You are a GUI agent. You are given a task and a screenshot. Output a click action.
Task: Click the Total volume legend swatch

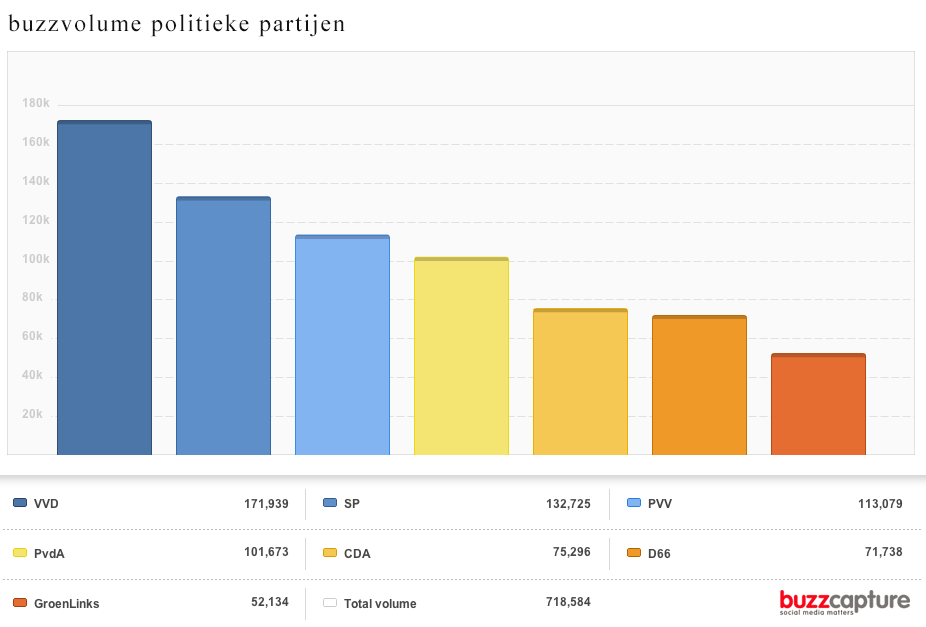tap(330, 603)
